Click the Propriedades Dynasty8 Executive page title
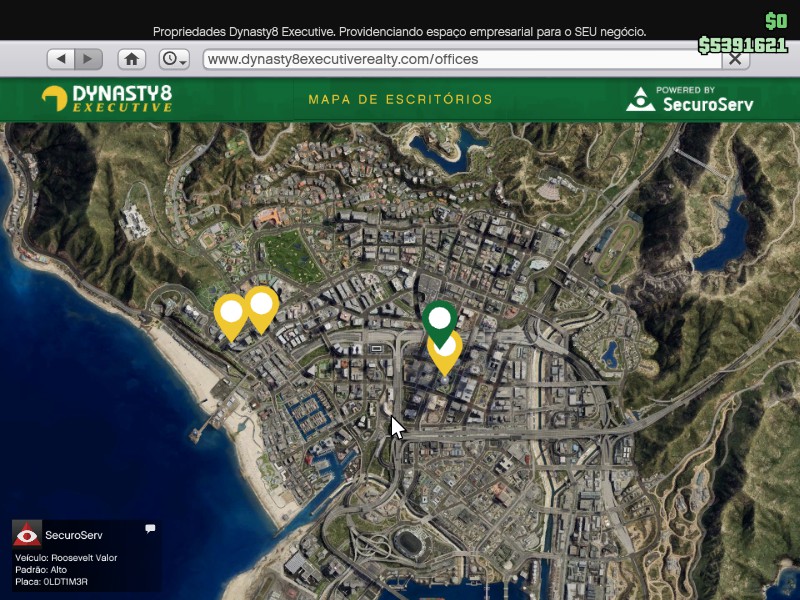 tap(399, 32)
